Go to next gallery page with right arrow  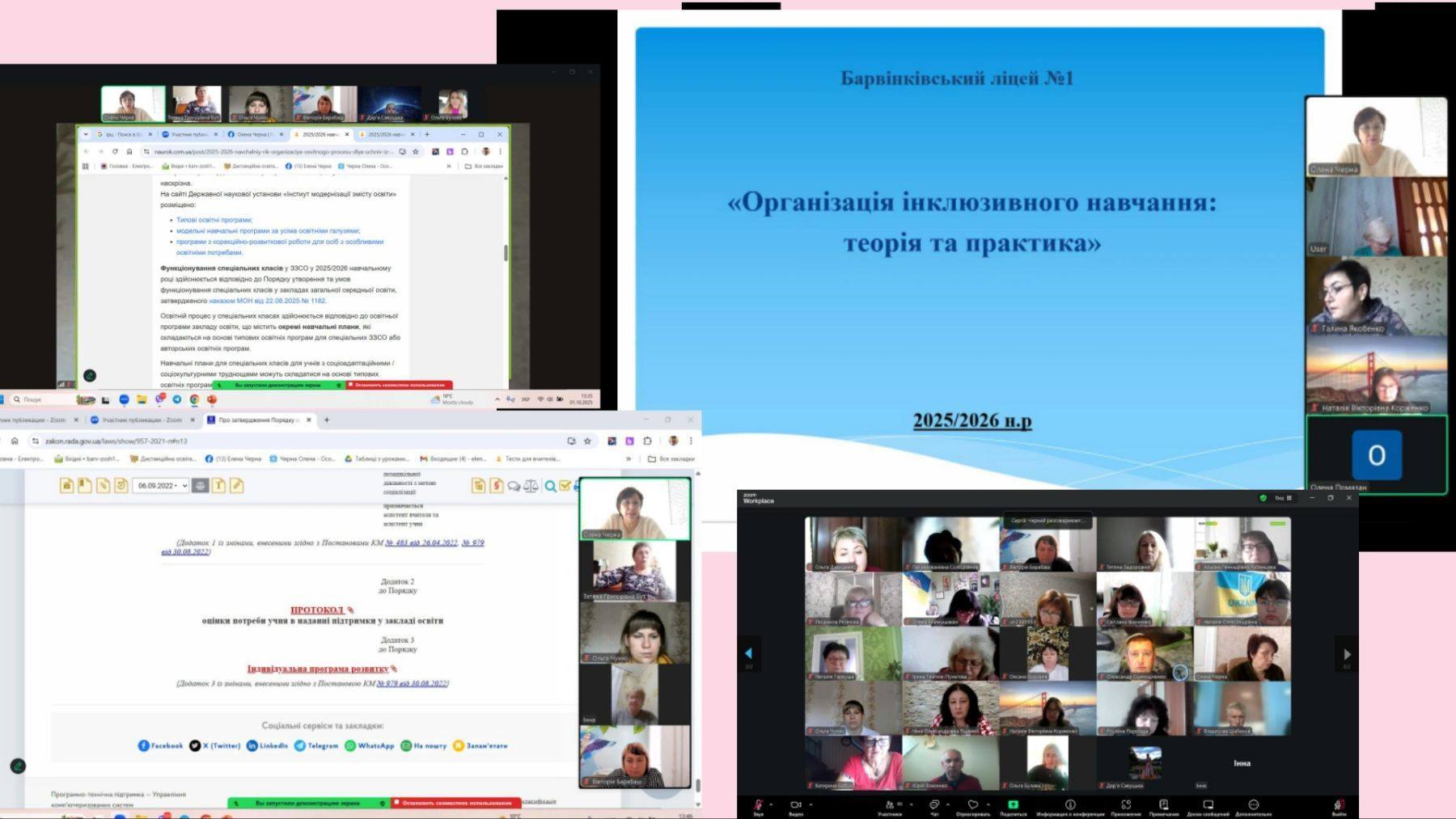click(1346, 654)
